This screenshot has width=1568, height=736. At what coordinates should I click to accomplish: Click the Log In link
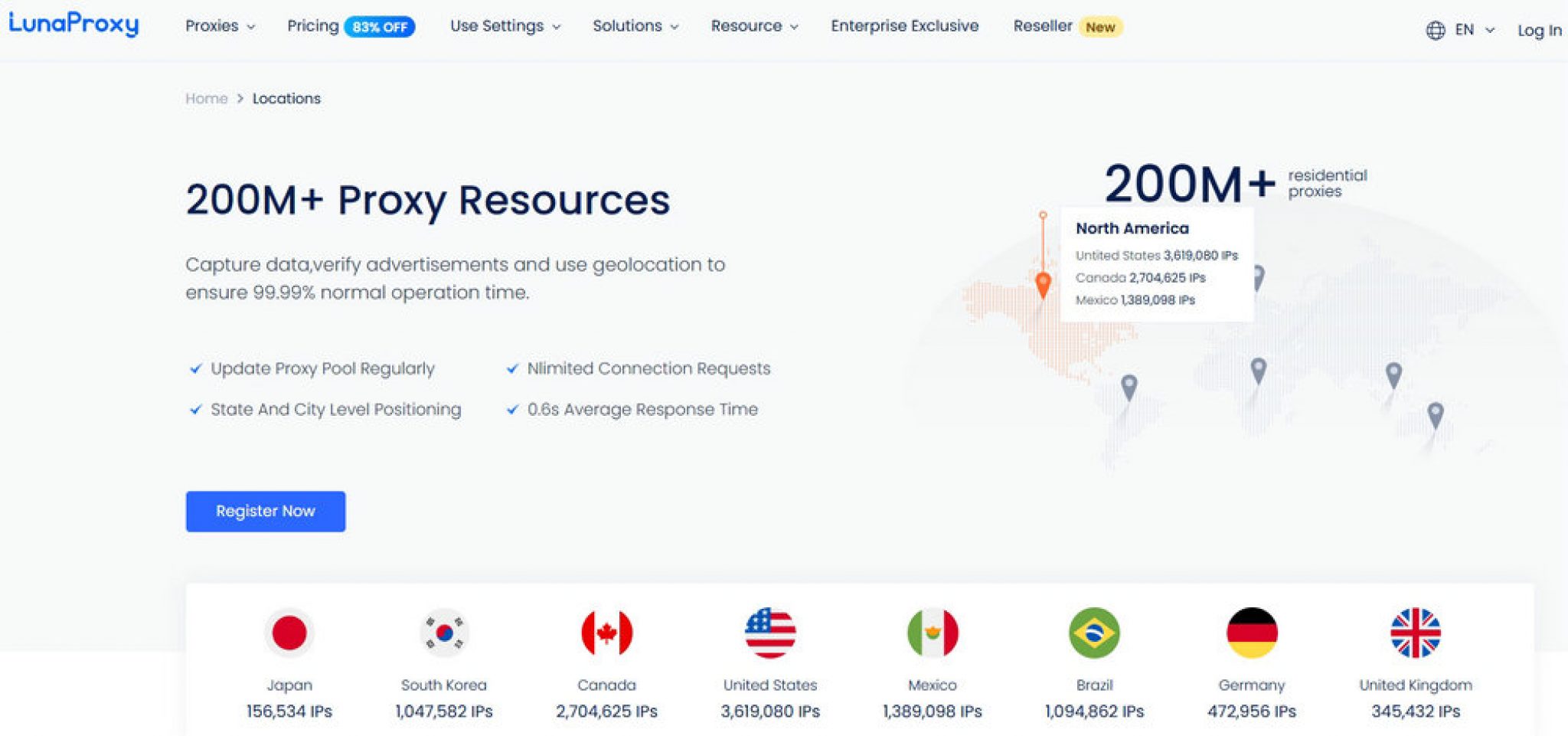coord(1539,31)
